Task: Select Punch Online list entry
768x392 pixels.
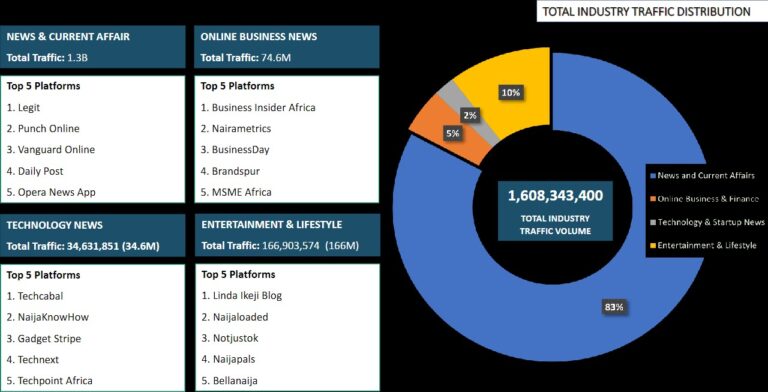Action: pos(43,128)
